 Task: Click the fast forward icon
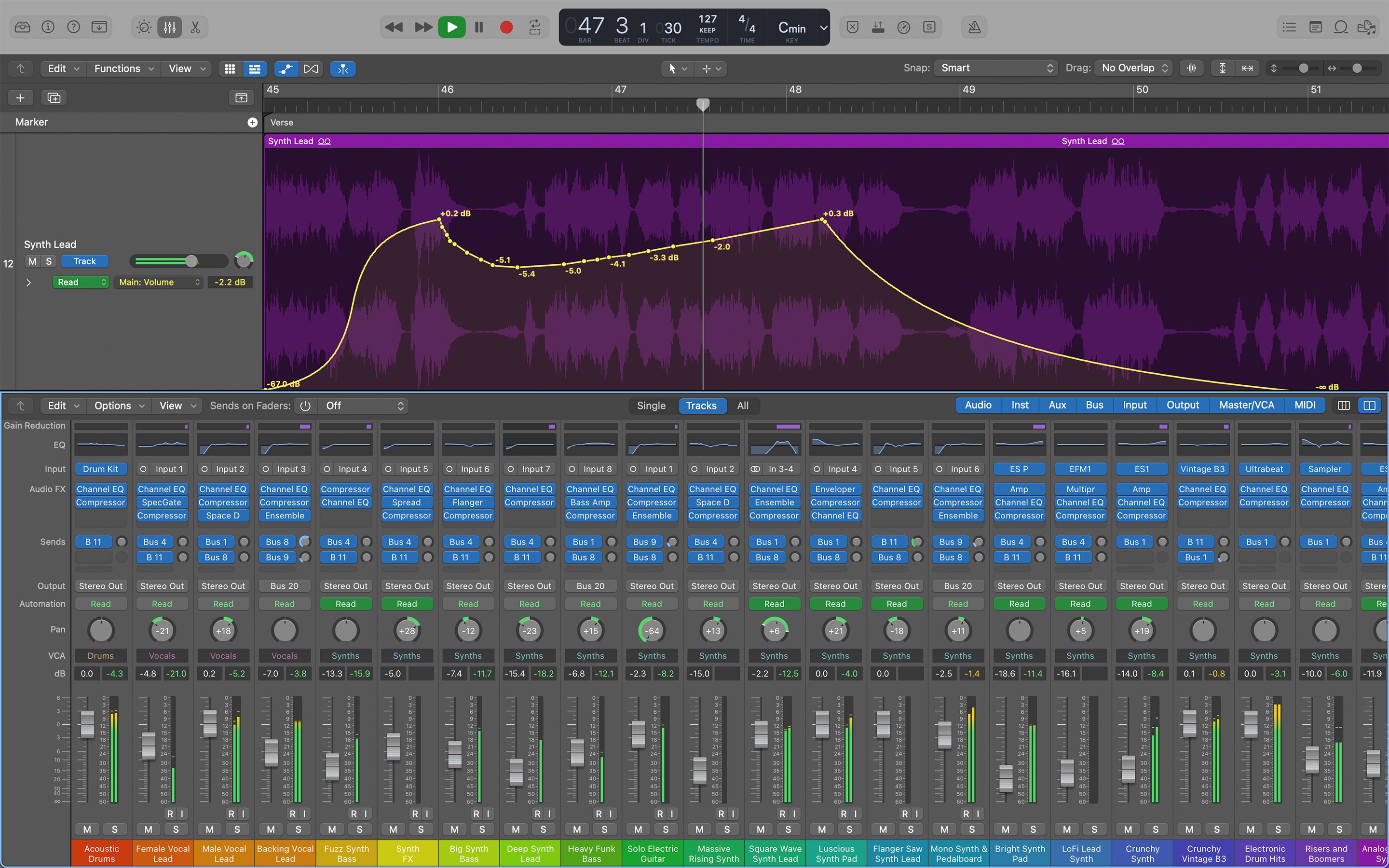[421, 27]
